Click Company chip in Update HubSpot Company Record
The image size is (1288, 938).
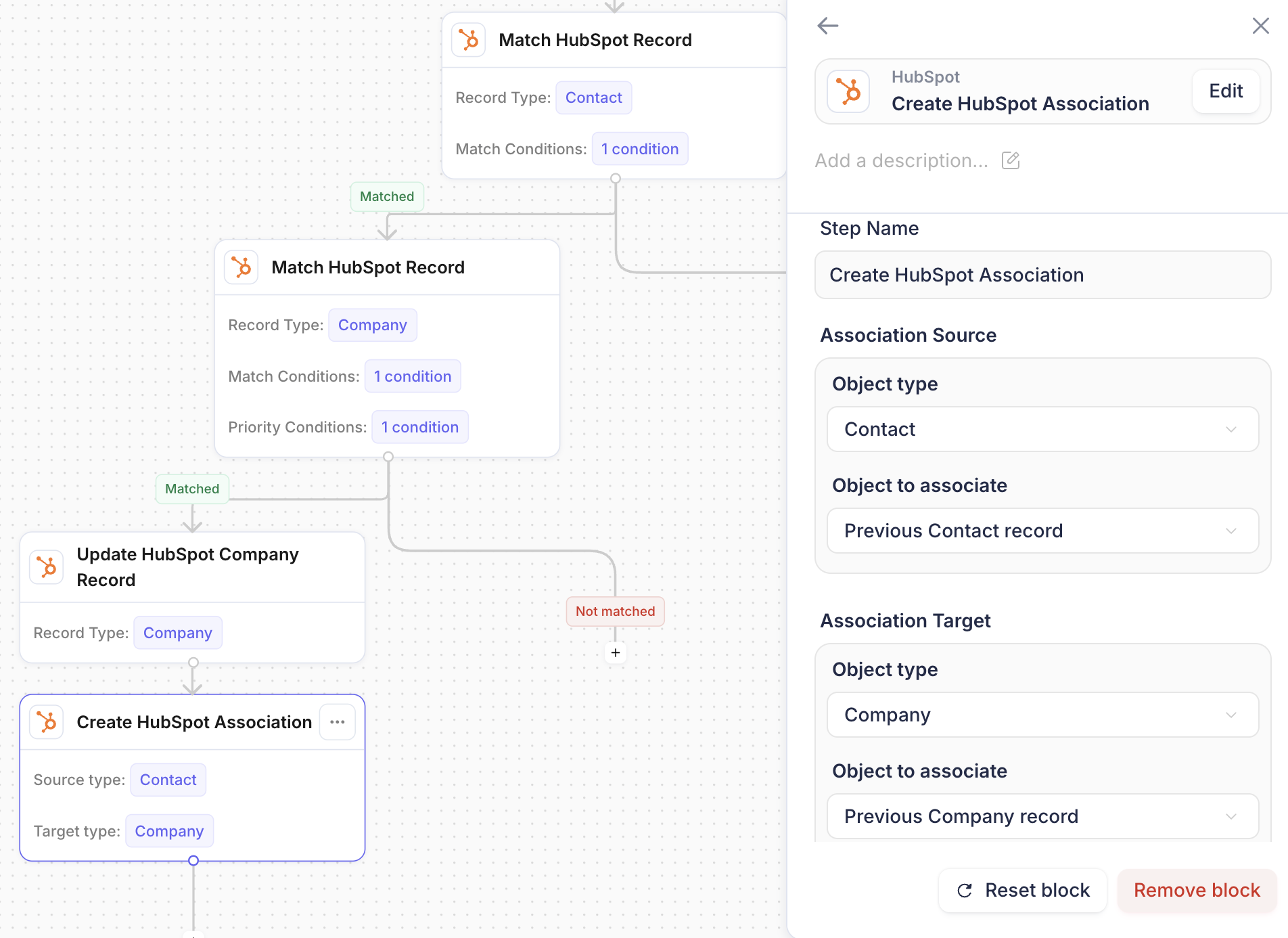tap(178, 633)
